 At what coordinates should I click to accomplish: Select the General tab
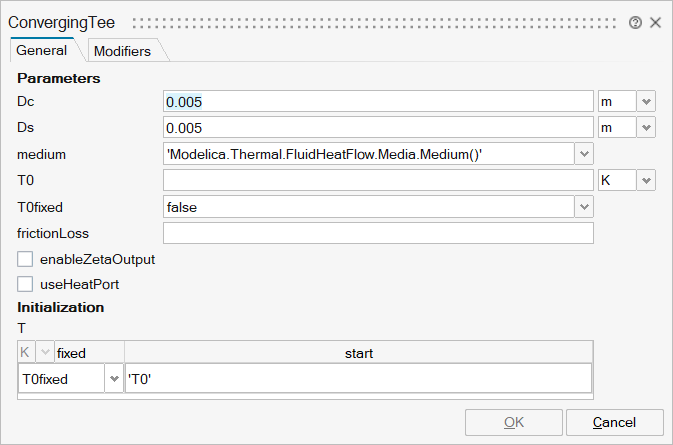pos(42,50)
